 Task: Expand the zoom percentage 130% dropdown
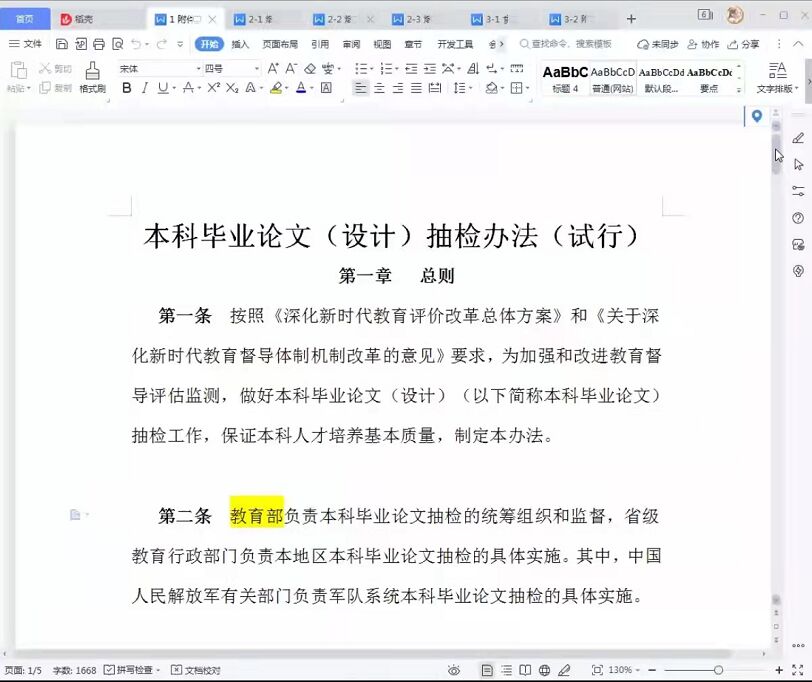(624, 670)
